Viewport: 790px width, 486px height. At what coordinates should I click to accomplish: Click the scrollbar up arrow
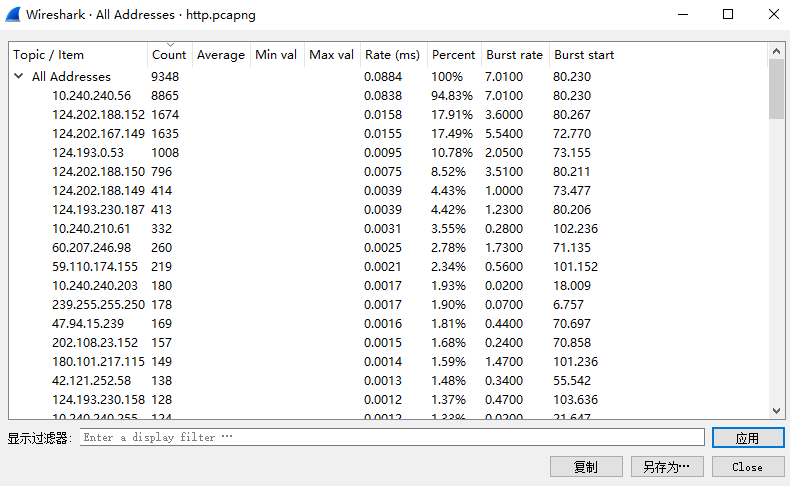[x=776, y=51]
